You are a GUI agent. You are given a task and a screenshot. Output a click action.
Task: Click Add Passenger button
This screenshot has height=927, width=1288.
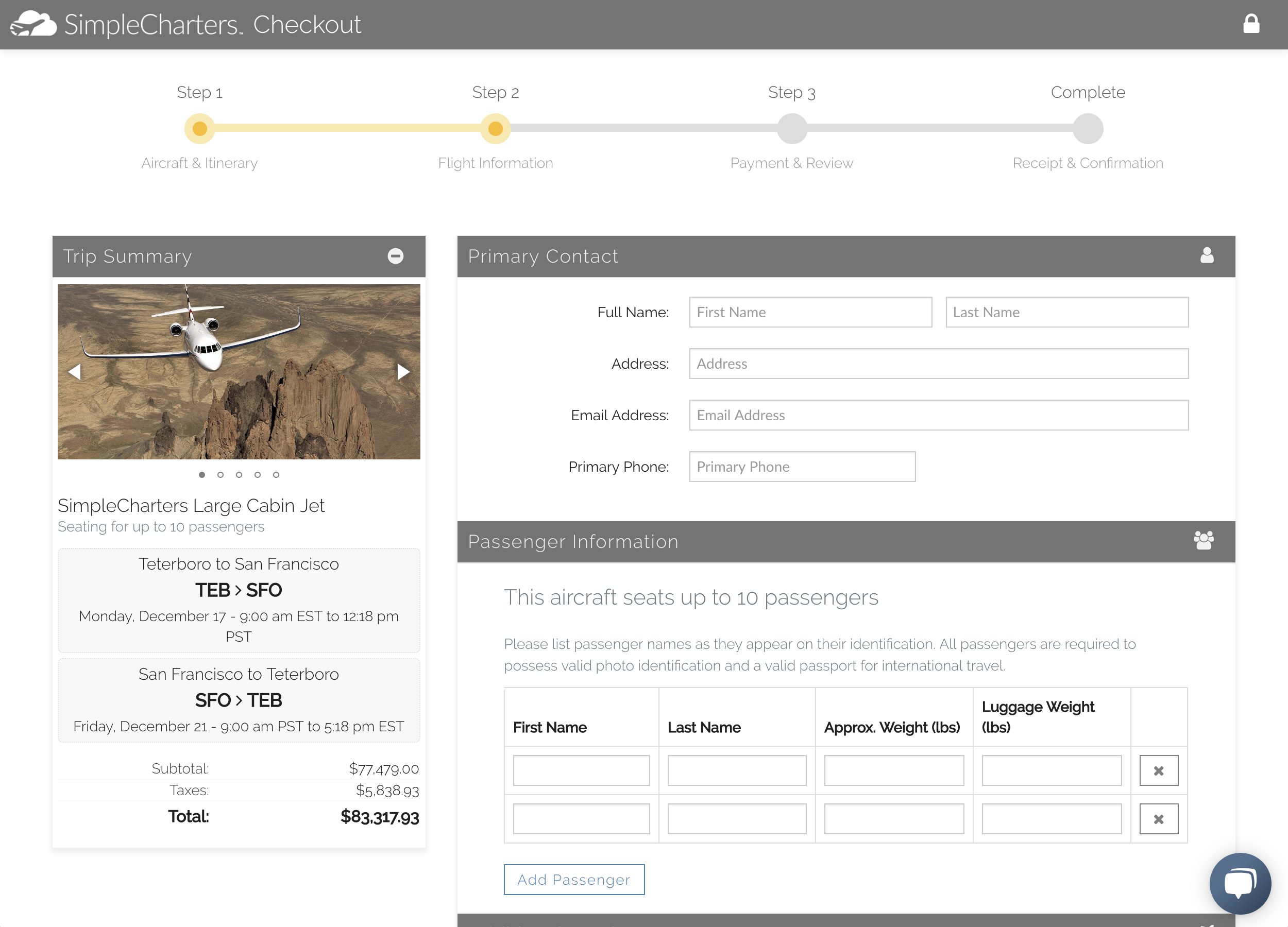[x=574, y=879]
